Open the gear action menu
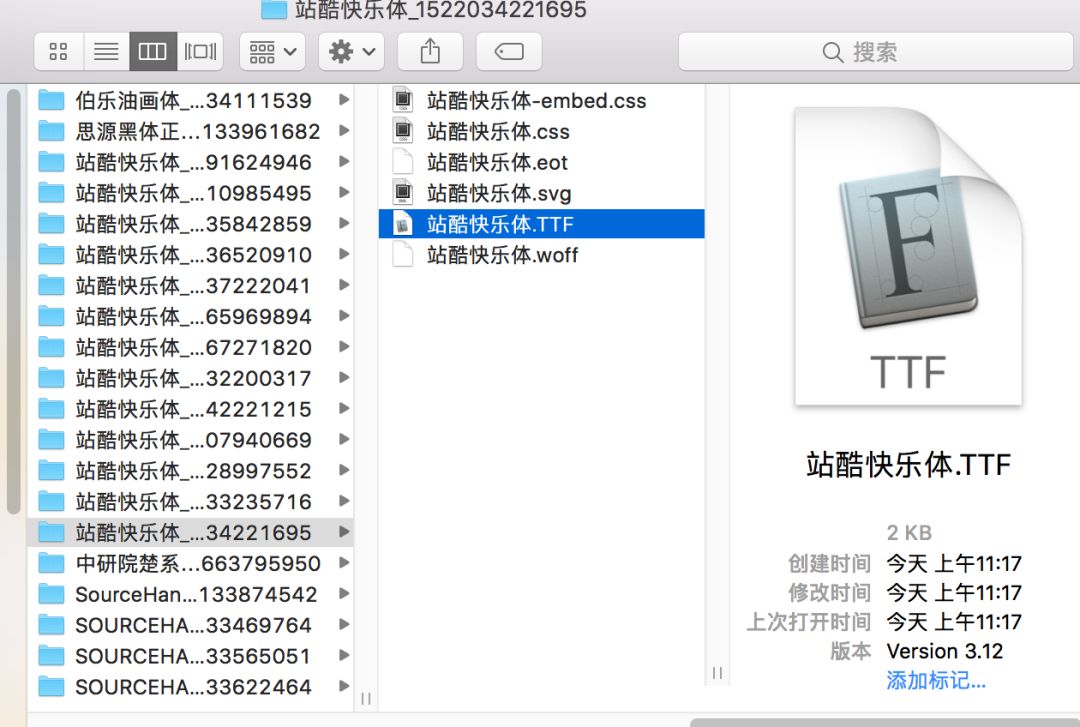 coord(351,52)
